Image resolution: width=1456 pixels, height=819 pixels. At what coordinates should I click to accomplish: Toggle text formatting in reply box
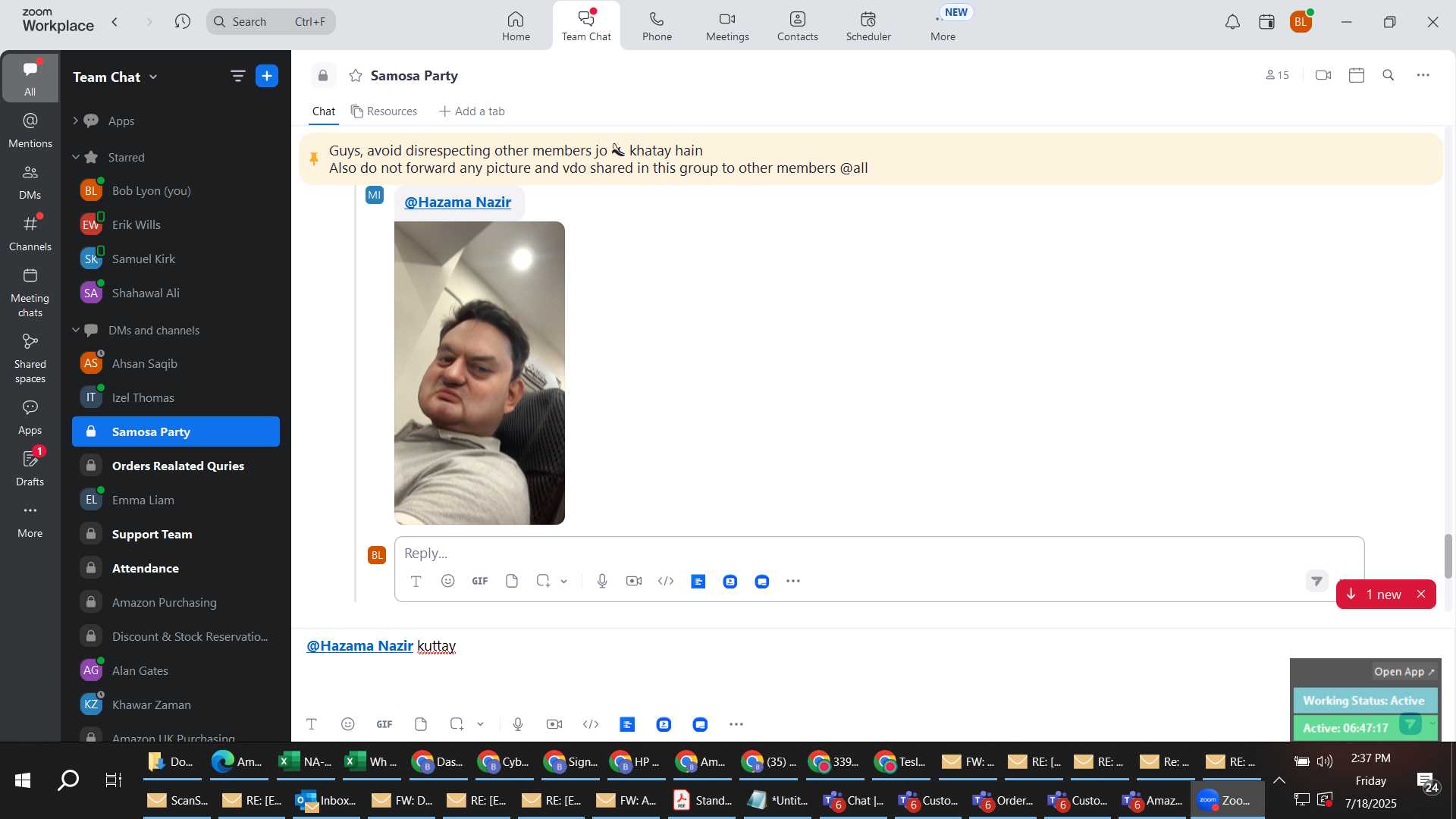pyautogui.click(x=416, y=582)
